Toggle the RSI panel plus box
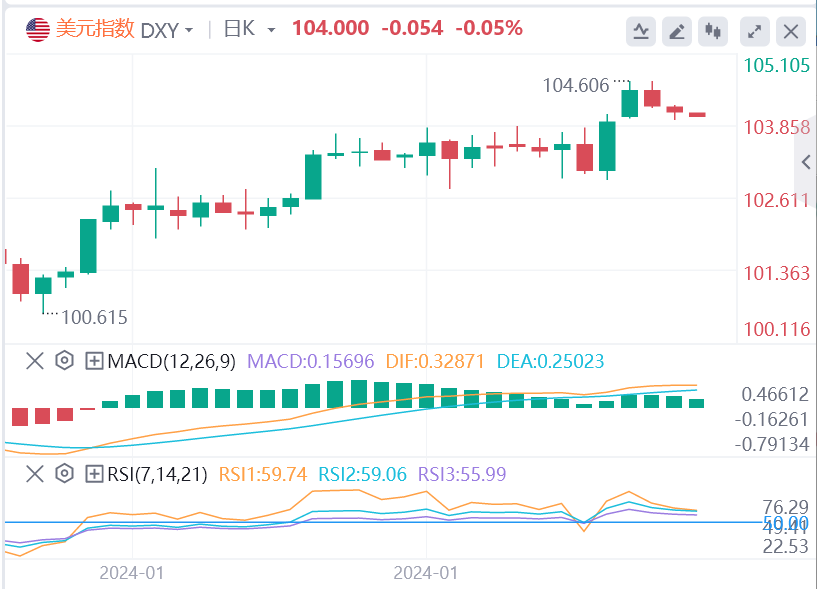 click(x=95, y=473)
